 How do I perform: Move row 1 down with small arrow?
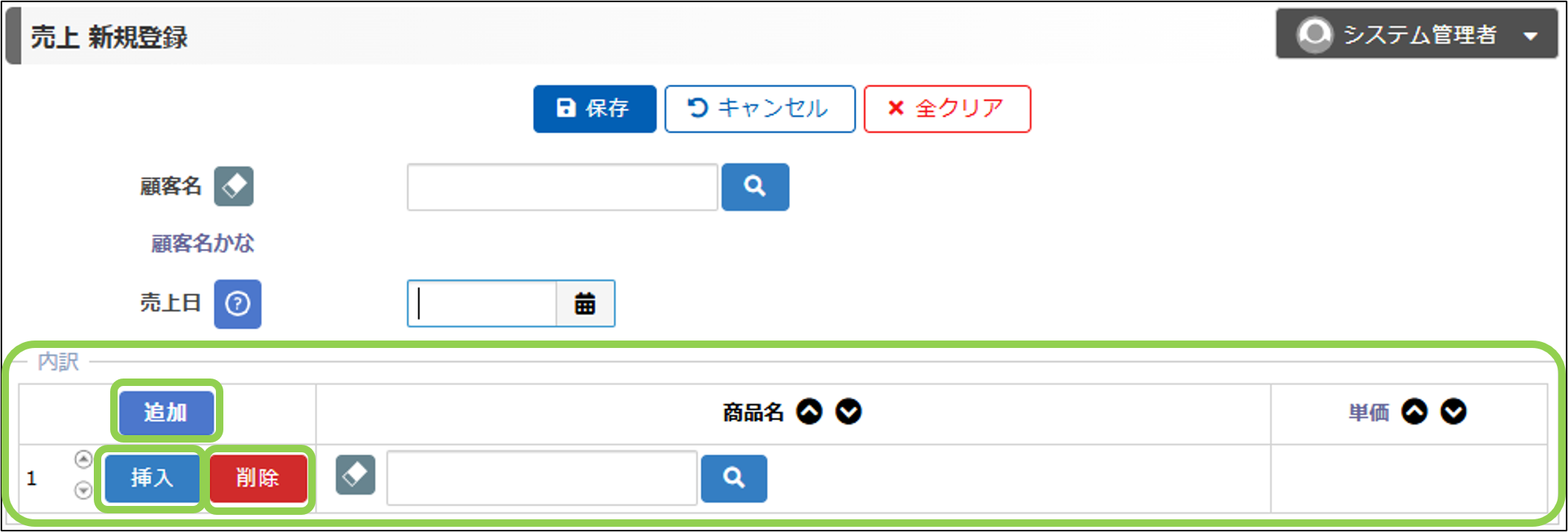tap(83, 490)
